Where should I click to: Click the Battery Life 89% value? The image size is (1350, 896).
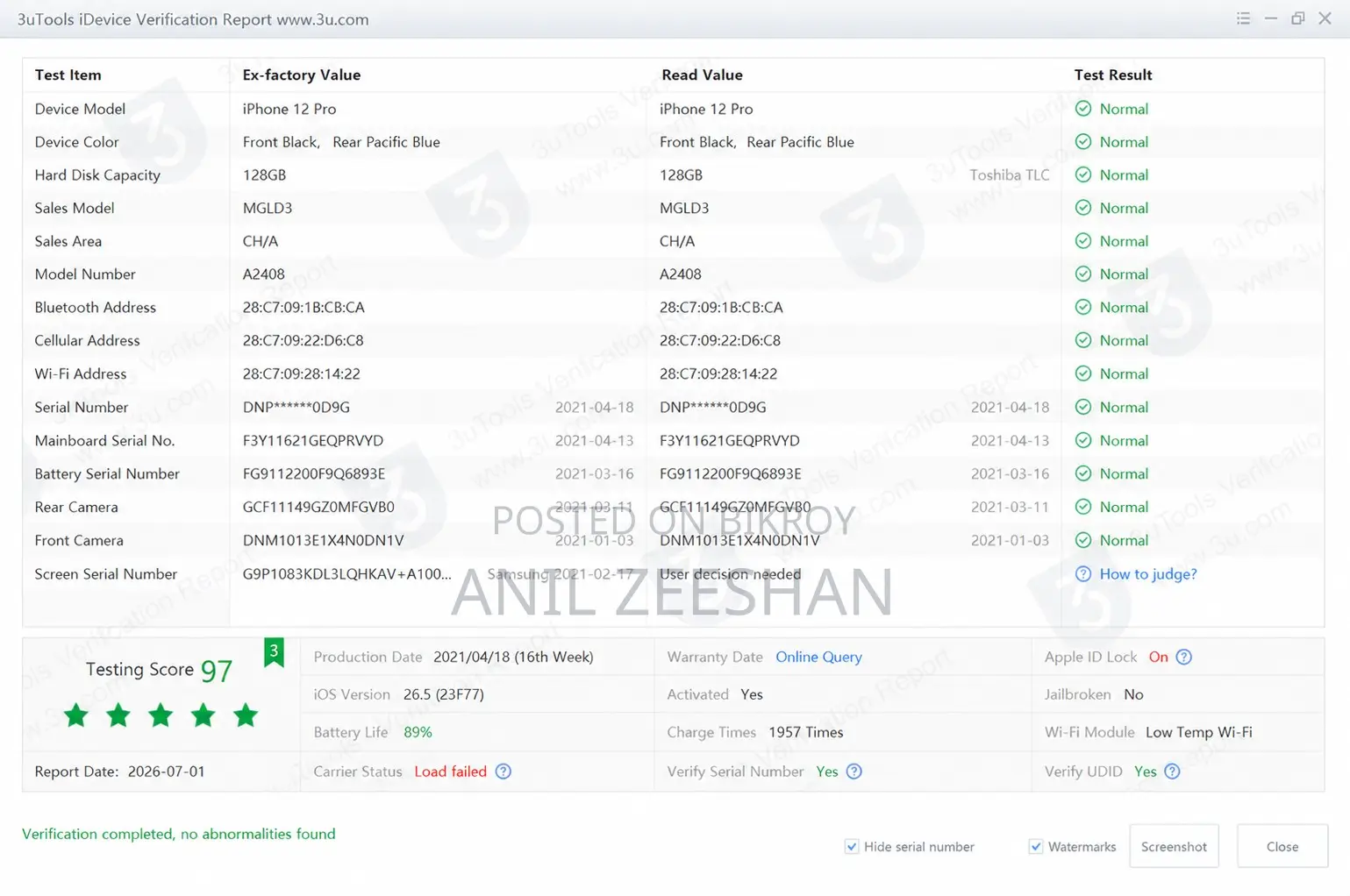pos(418,732)
